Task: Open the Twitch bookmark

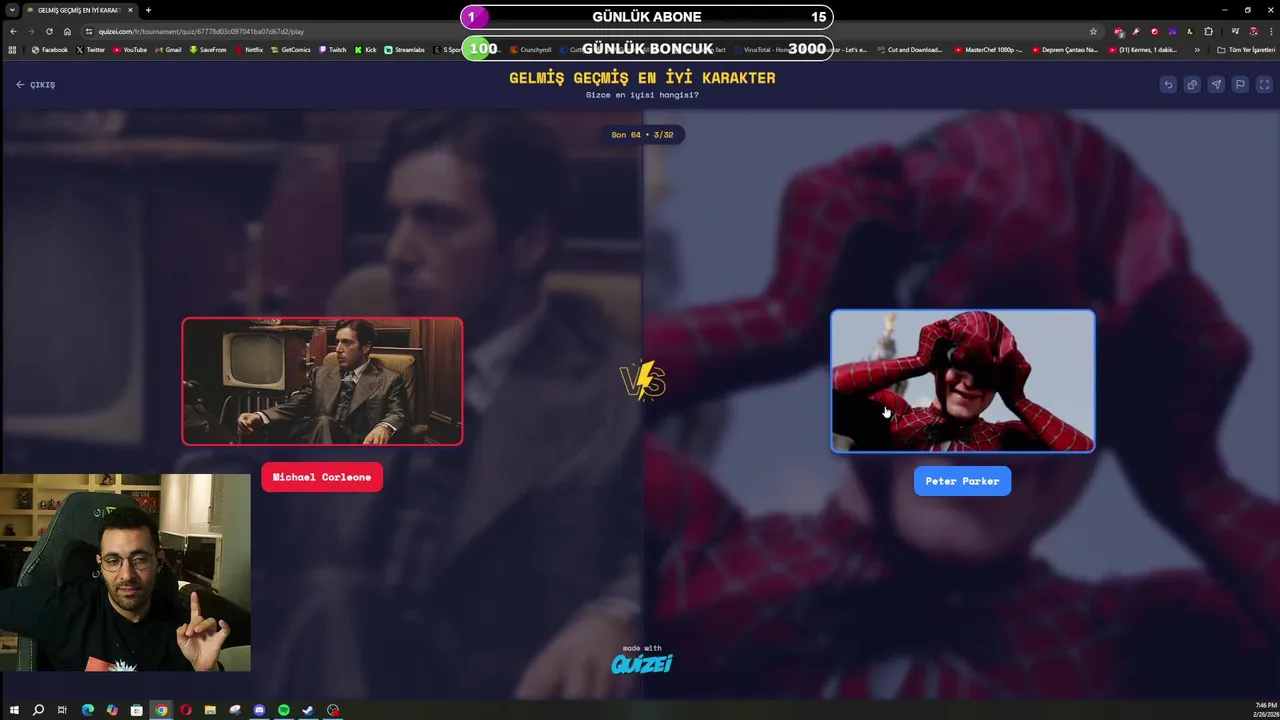Action: (332, 49)
